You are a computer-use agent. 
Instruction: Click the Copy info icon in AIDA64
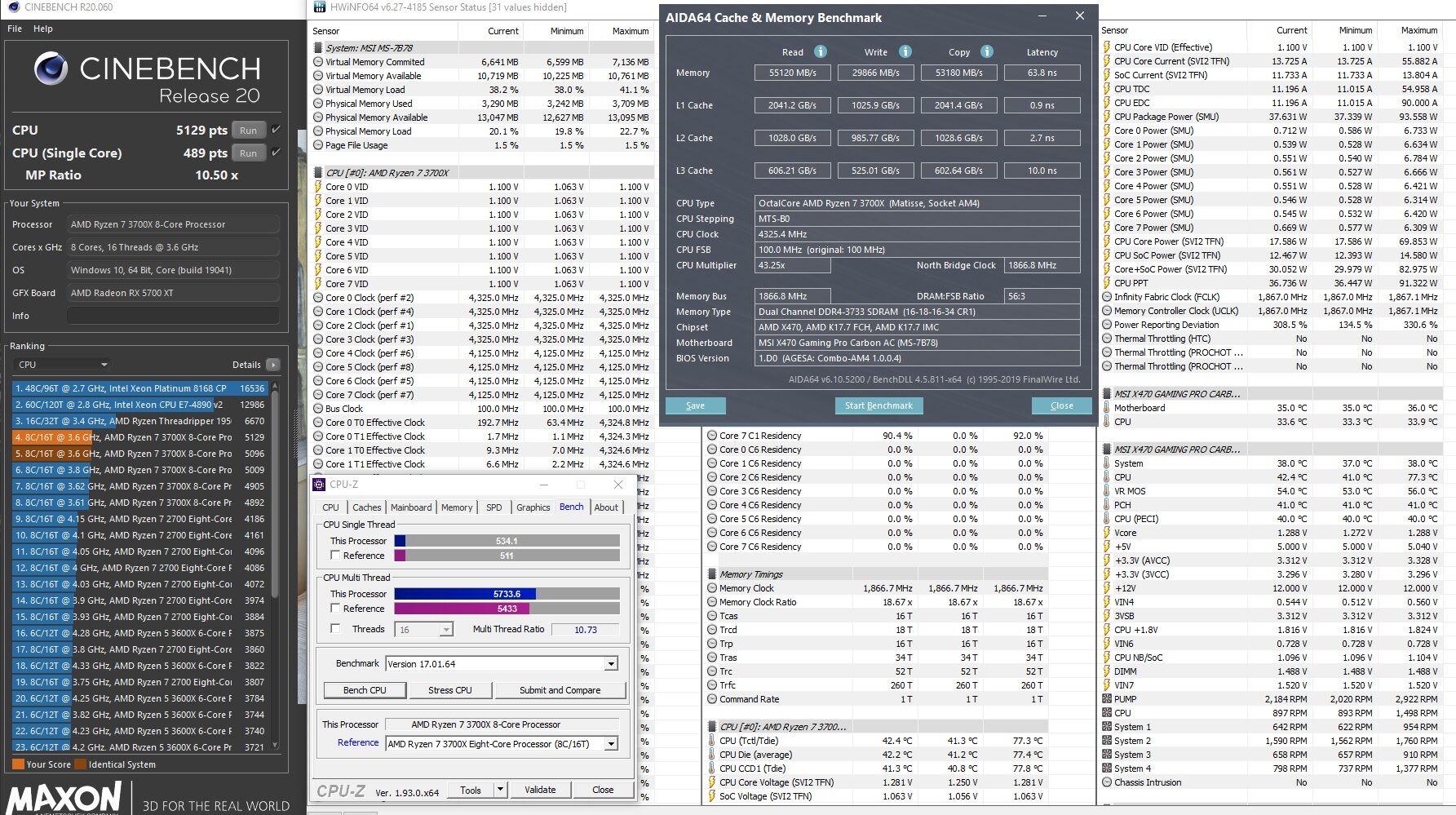[x=986, y=51]
